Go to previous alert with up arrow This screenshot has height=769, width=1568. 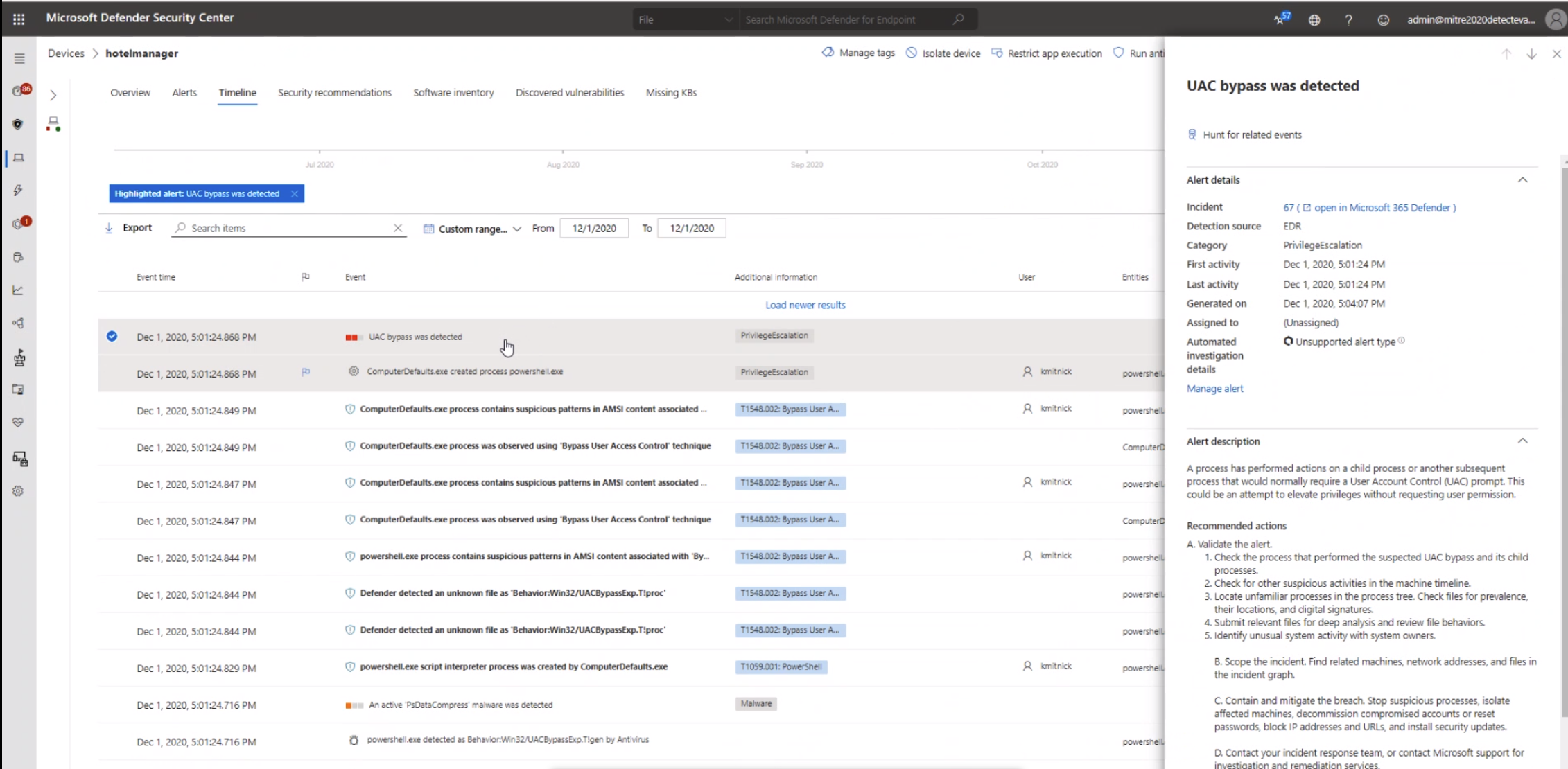point(1506,54)
